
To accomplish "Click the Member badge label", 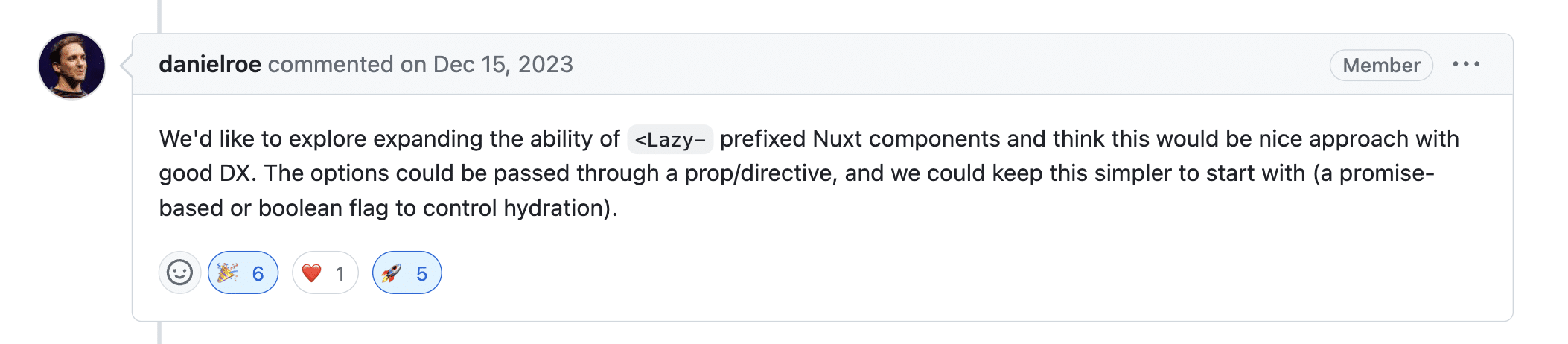I will click(x=1380, y=66).
